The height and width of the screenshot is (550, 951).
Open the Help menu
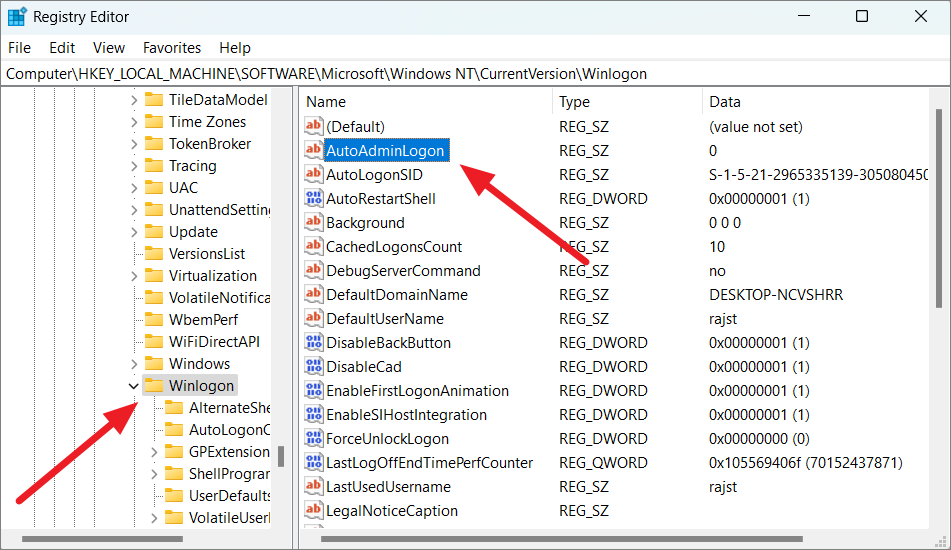[235, 47]
